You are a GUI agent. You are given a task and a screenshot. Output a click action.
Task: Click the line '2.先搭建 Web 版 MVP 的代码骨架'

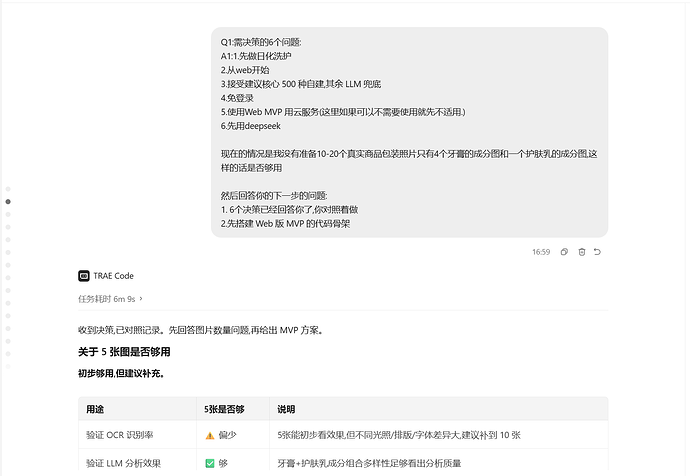coord(285,224)
